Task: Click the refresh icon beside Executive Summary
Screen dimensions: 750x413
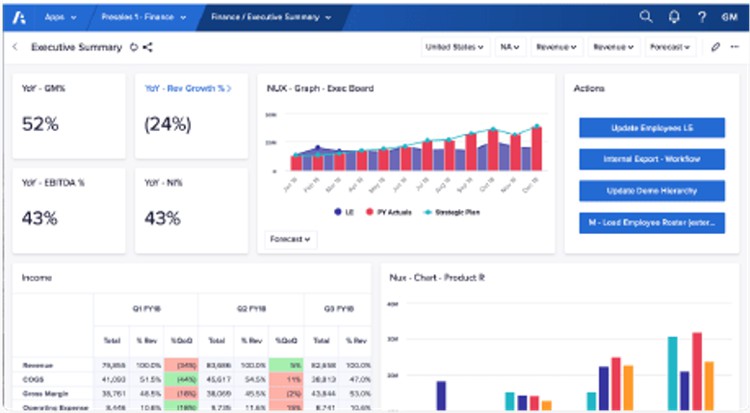Action: click(134, 47)
